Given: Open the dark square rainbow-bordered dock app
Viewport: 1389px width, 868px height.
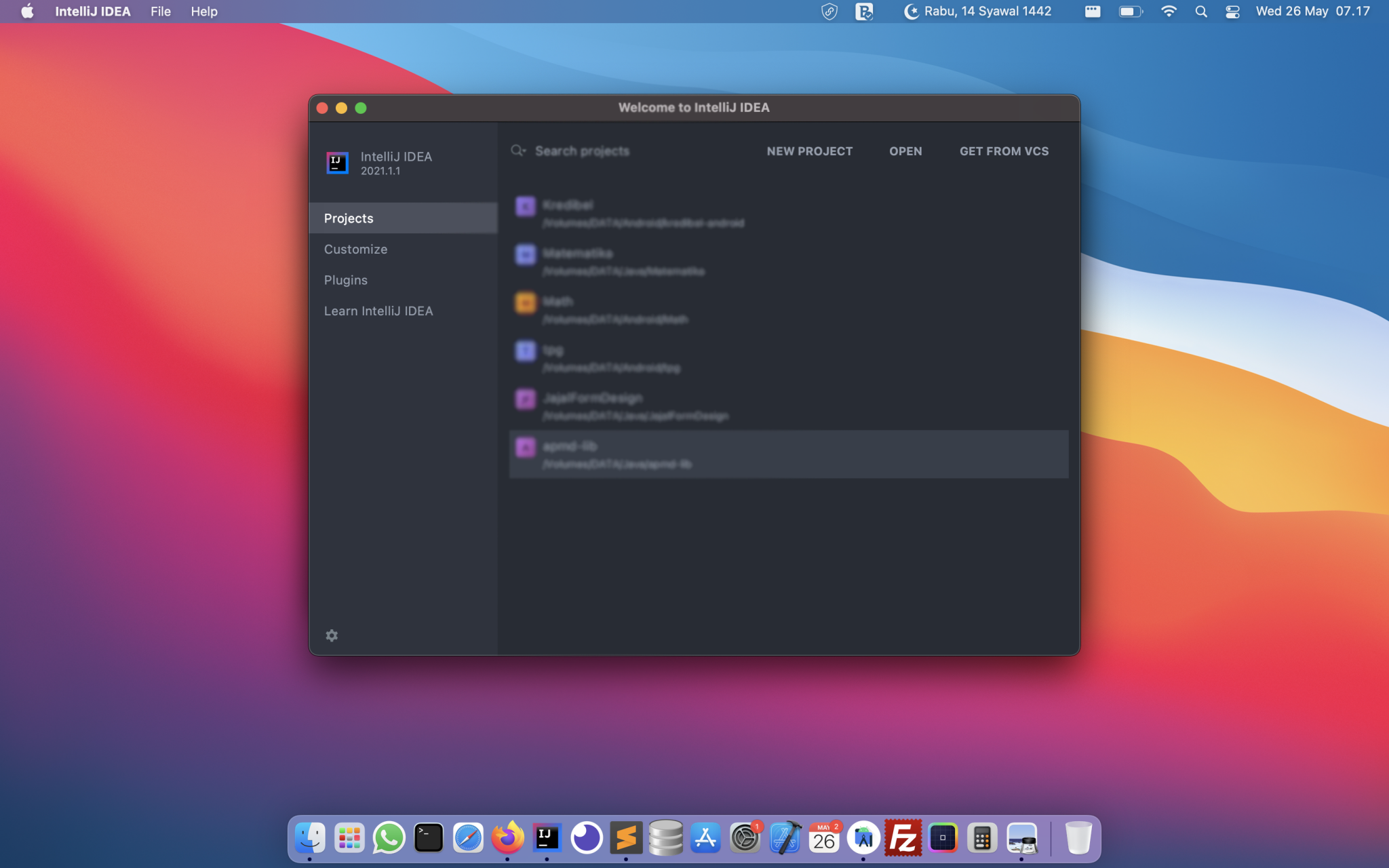Looking at the screenshot, I should (943, 838).
